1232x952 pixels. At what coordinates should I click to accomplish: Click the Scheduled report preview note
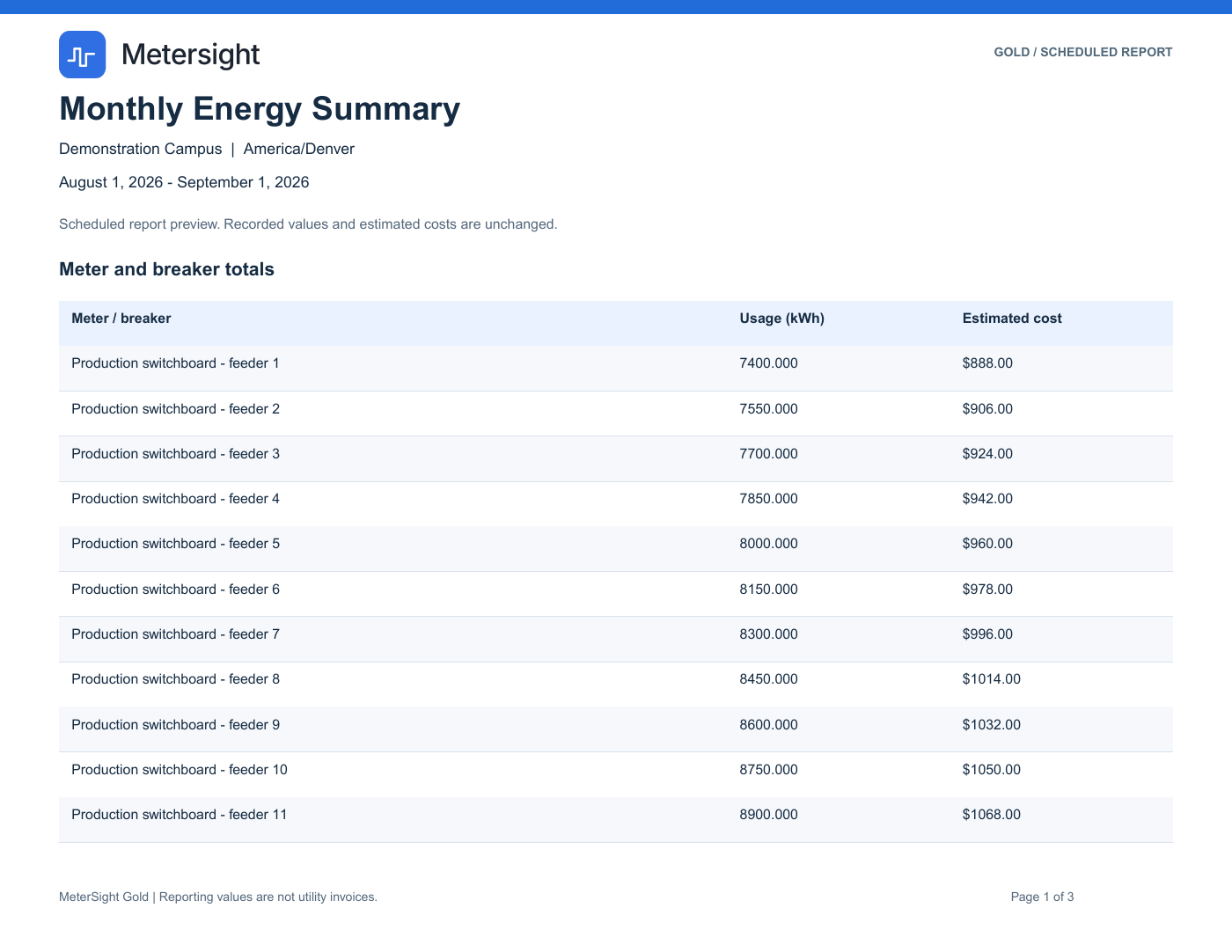tap(308, 224)
